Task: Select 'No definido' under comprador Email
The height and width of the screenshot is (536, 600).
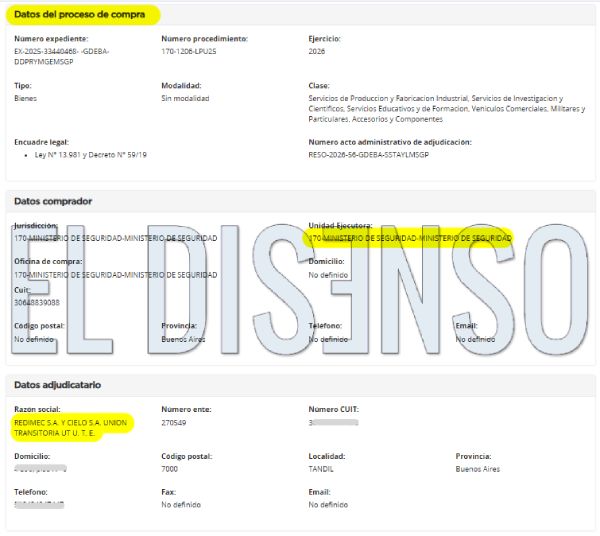Action: tap(475, 339)
